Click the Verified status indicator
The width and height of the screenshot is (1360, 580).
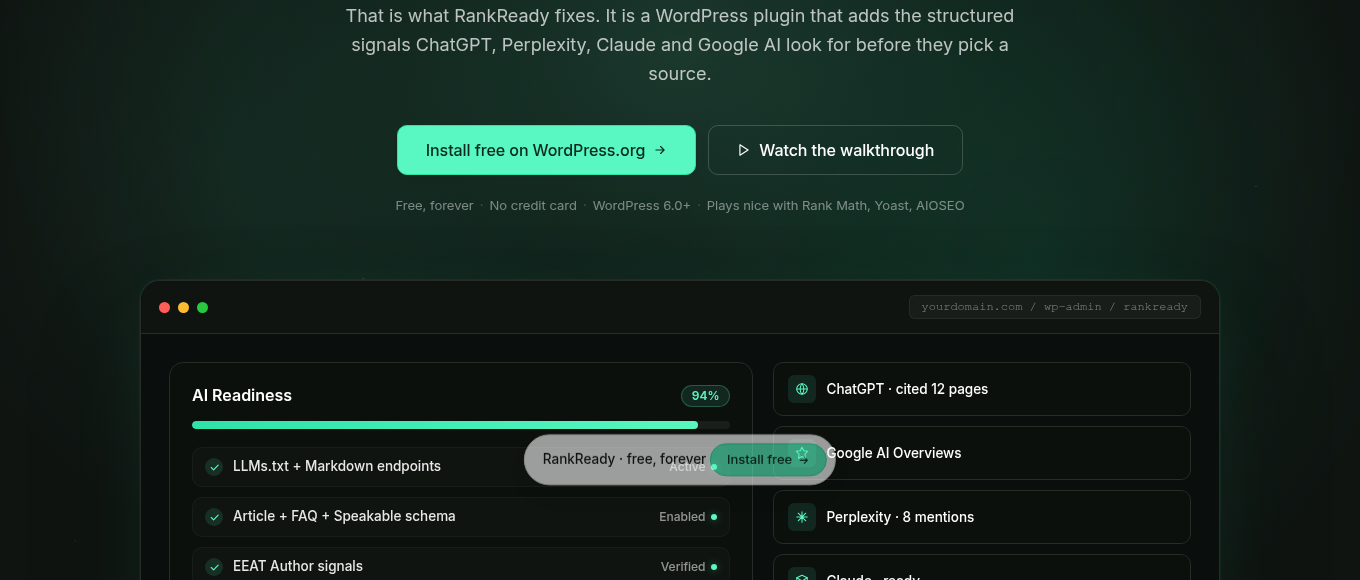689,567
